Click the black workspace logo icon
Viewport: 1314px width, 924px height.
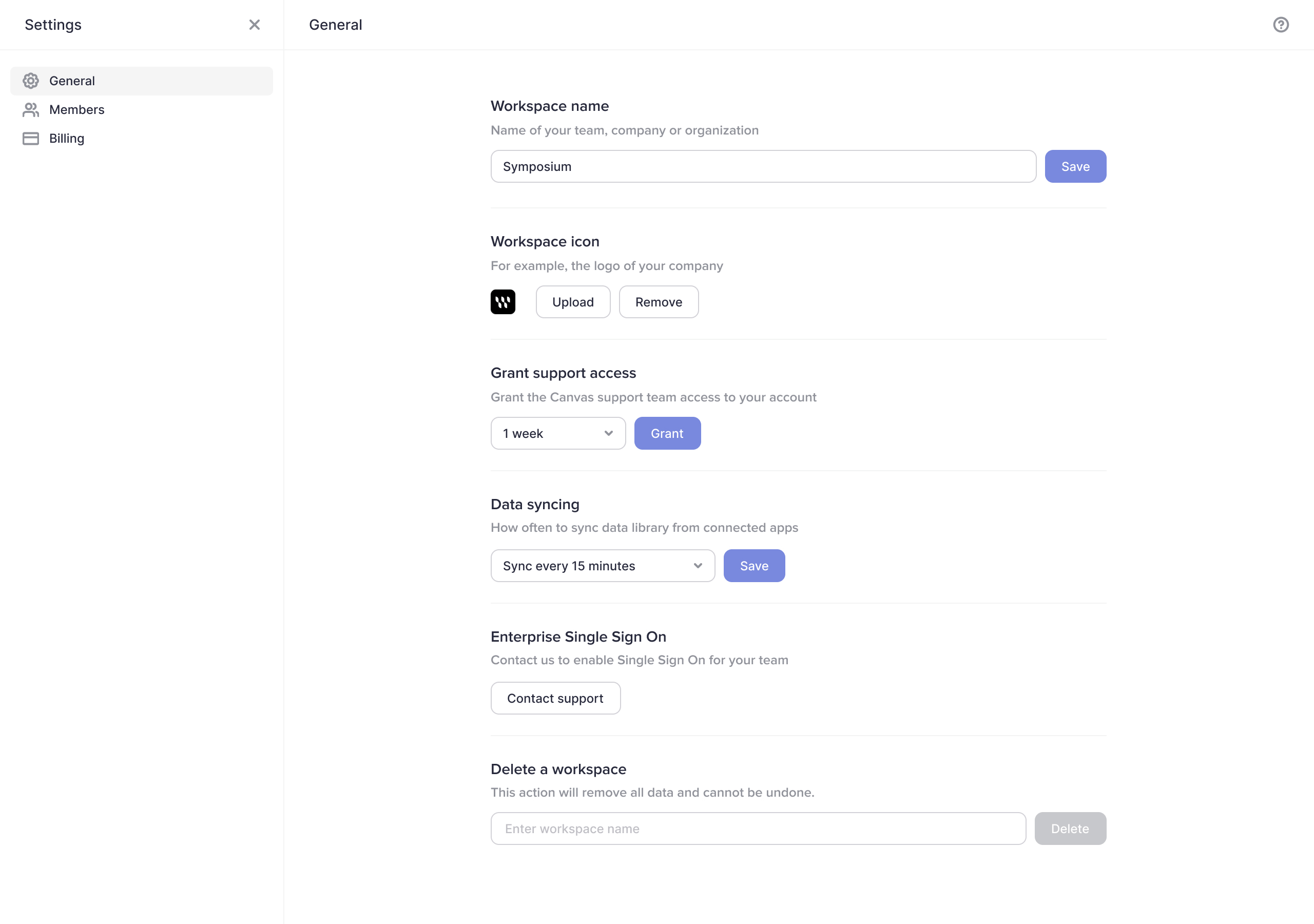[503, 302]
